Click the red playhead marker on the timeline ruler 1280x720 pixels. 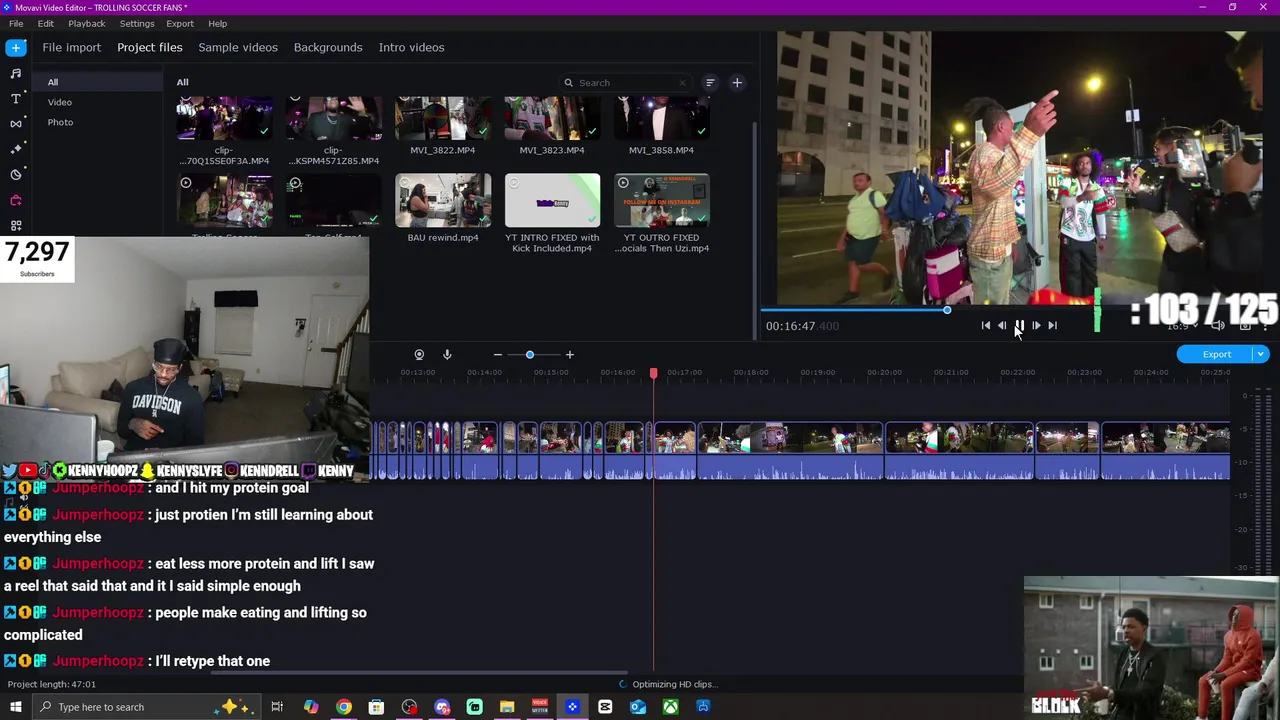pyautogui.click(x=653, y=373)
